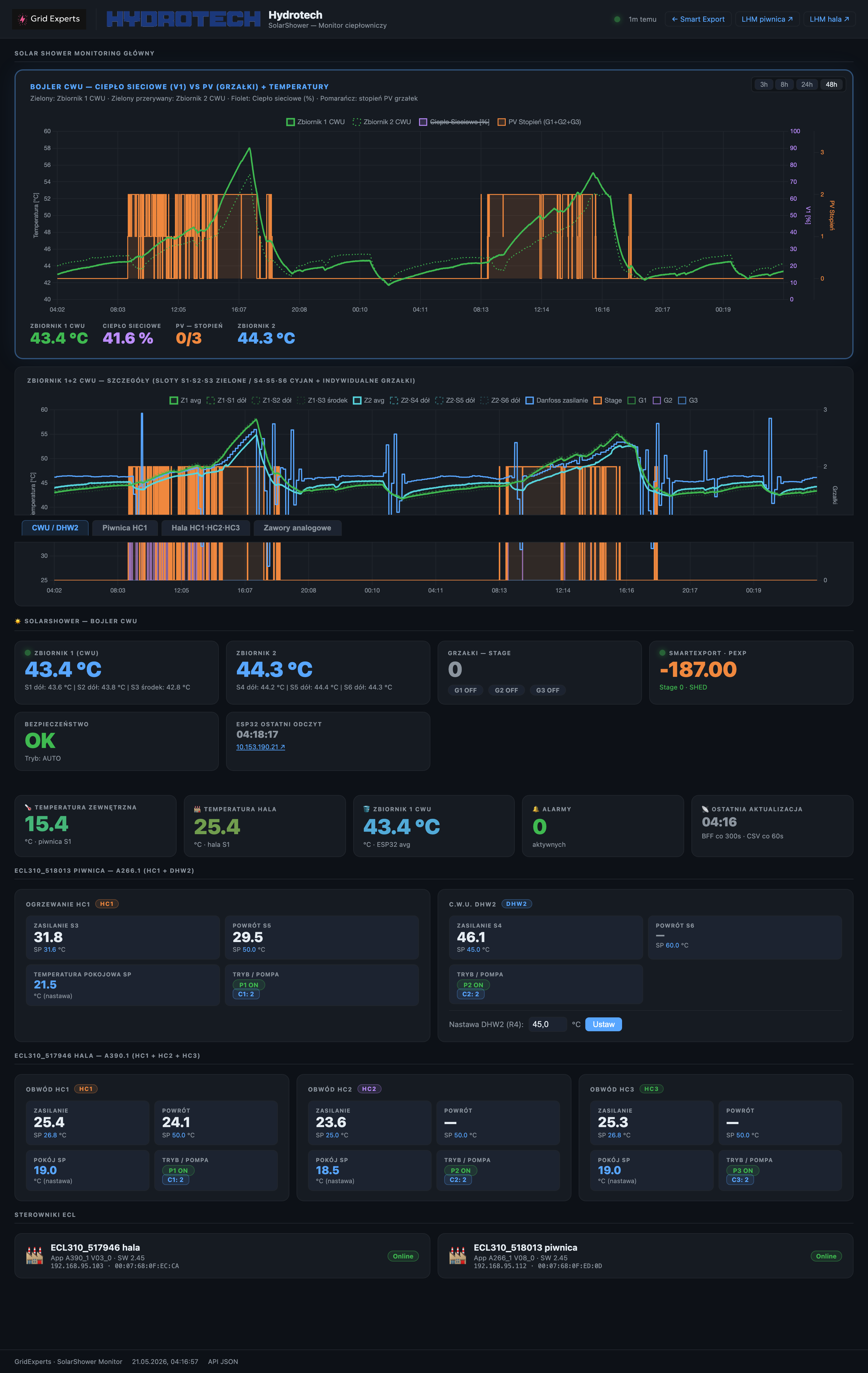This screenshot has height=1373, width=868.
Task: Click the Online badge for ECL310_518013 piwnica
Action: tap(826, 1256)
